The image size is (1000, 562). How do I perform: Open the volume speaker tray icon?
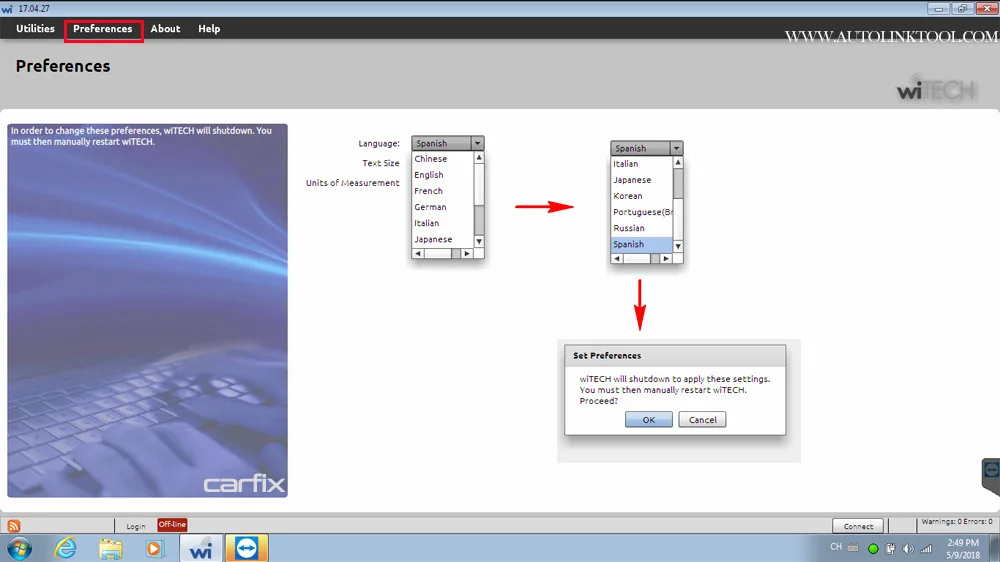coord(908,549)
